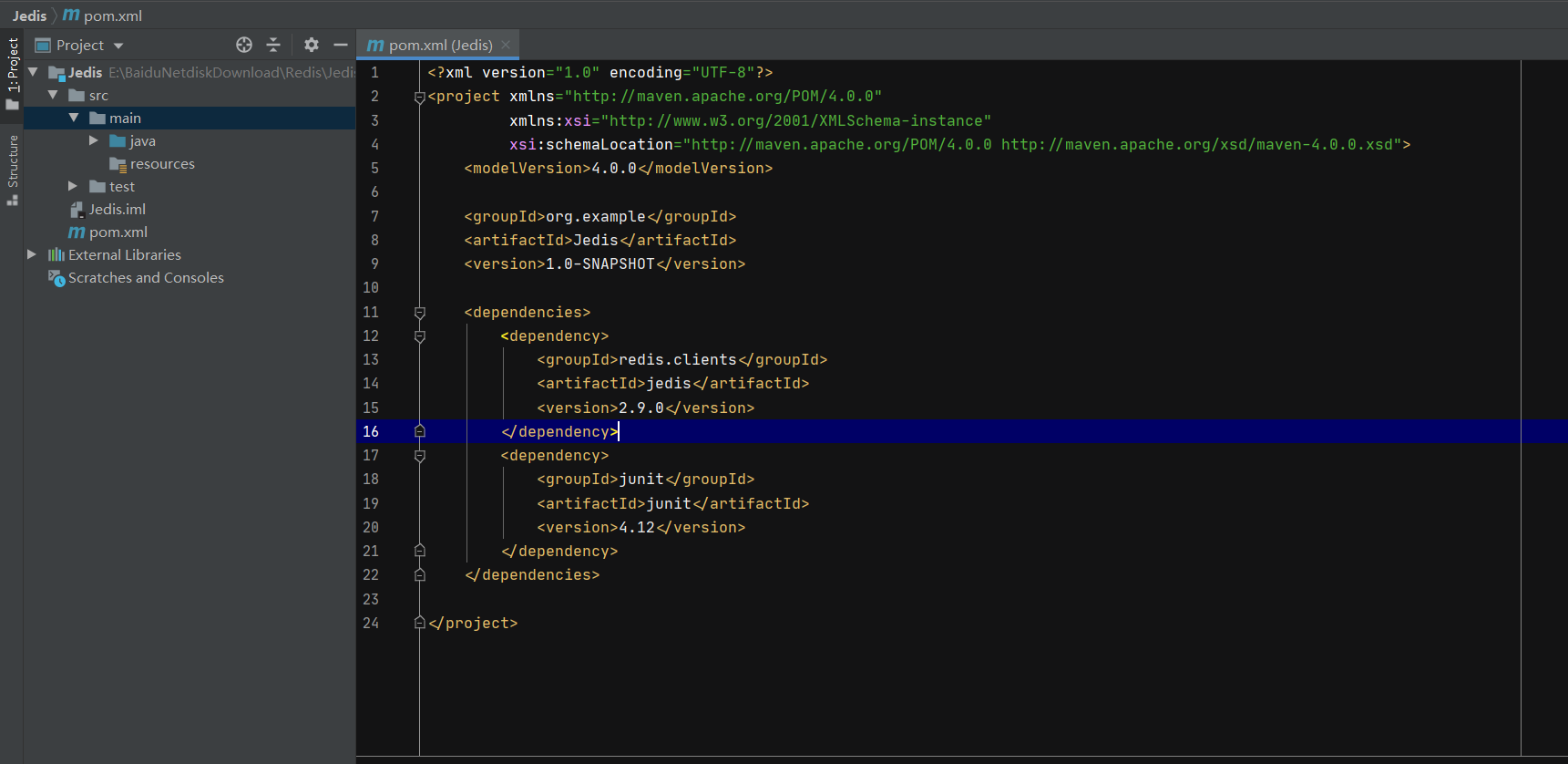Image resolution: width=1568 pixels, height=764 pixels.
Task: Open Project panel settings gear
Action: [312, 45]
